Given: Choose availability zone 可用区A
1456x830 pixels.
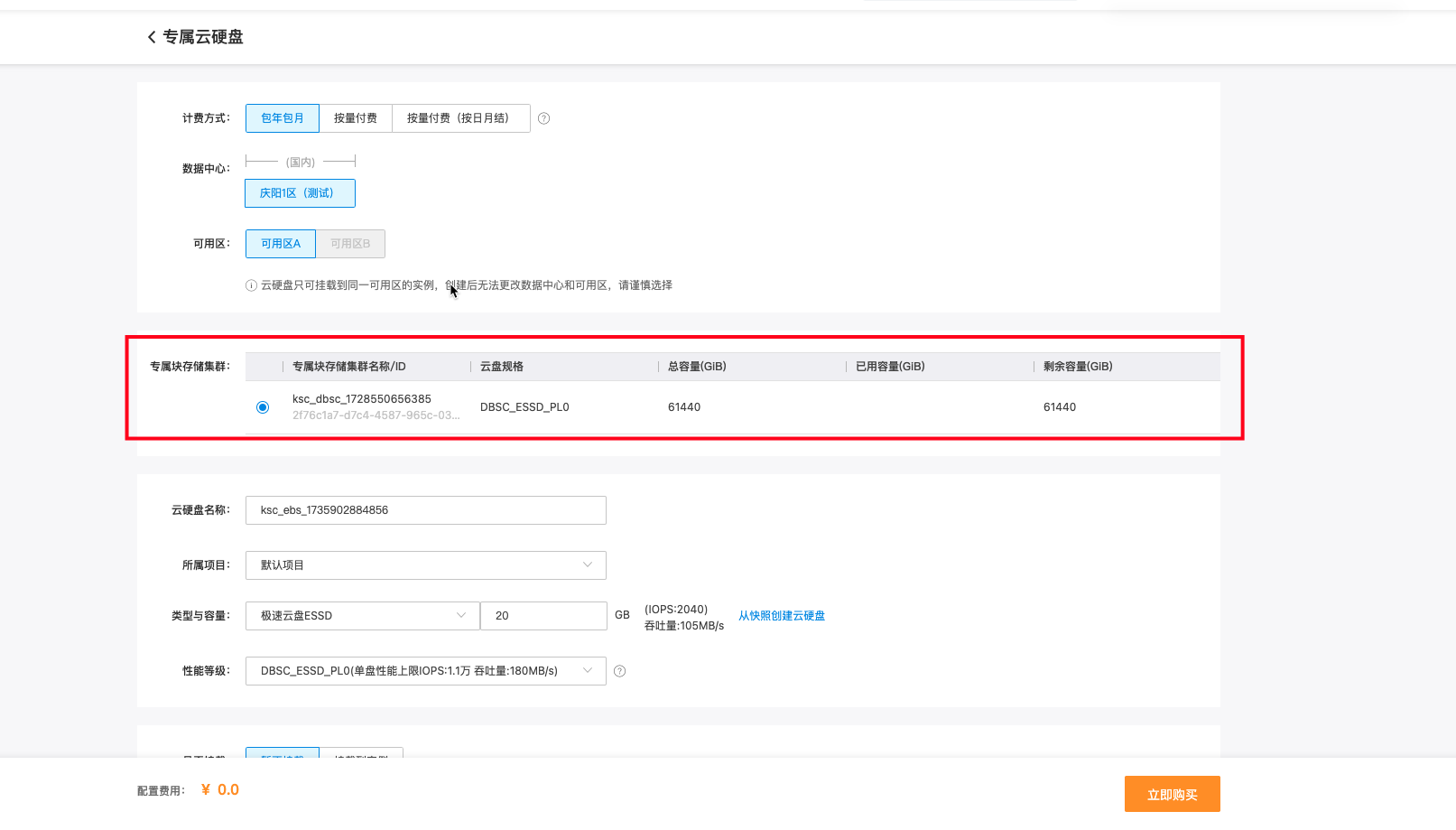Looking at the screenshot, I should (x=281, y=244).
